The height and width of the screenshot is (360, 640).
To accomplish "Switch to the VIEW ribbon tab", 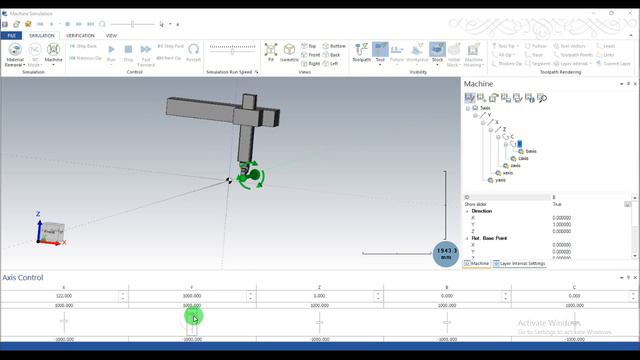I will click(111, 36).
